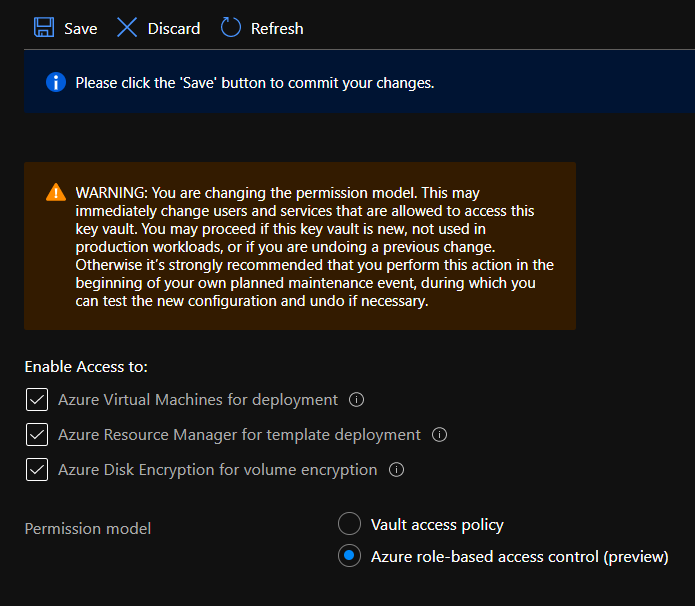The image size is (695, 606).
Task: Select Azure role-based access control radio button
Action: coord(349,555)
